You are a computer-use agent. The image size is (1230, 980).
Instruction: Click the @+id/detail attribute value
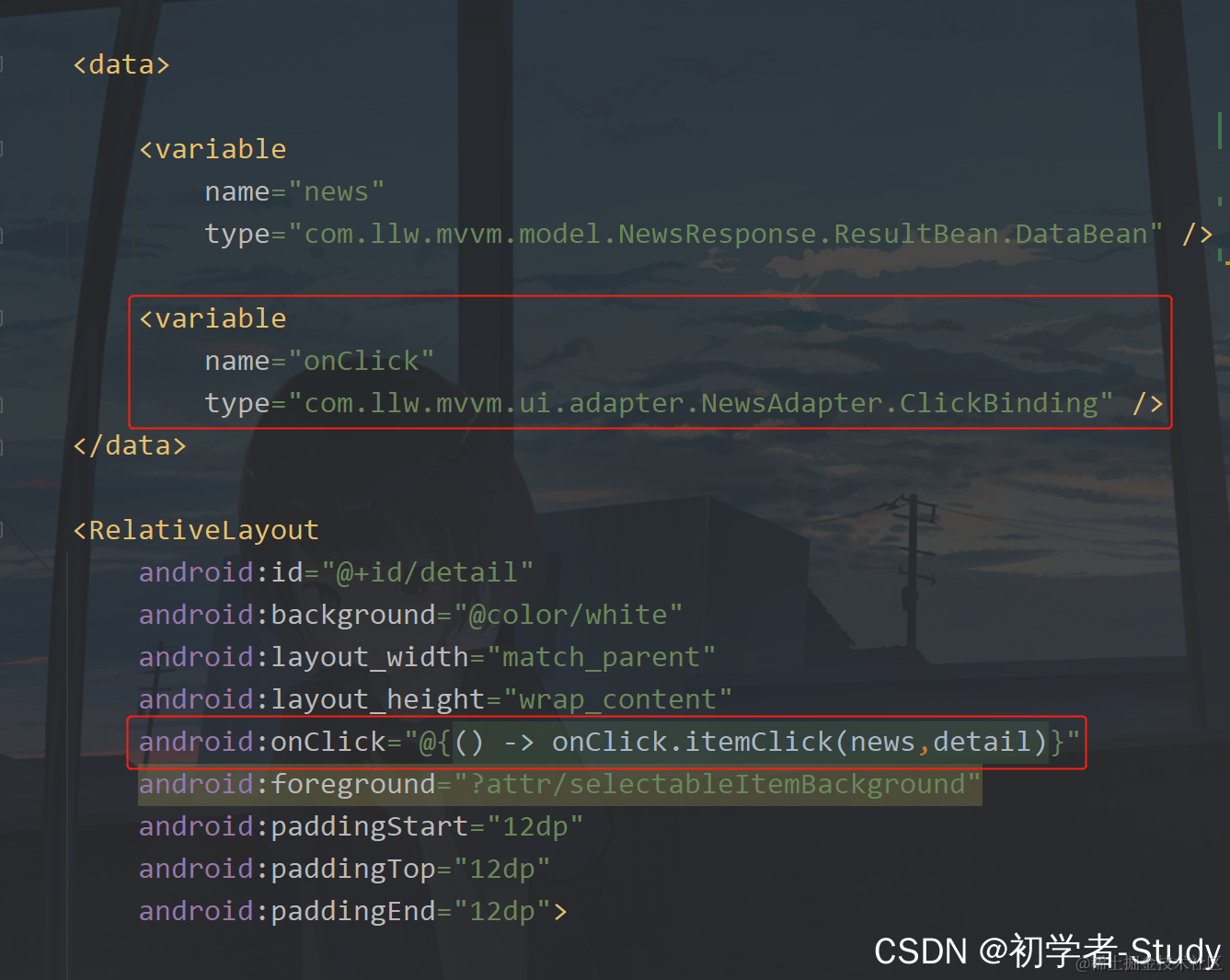pyautogui.click(x=427, y=572)
